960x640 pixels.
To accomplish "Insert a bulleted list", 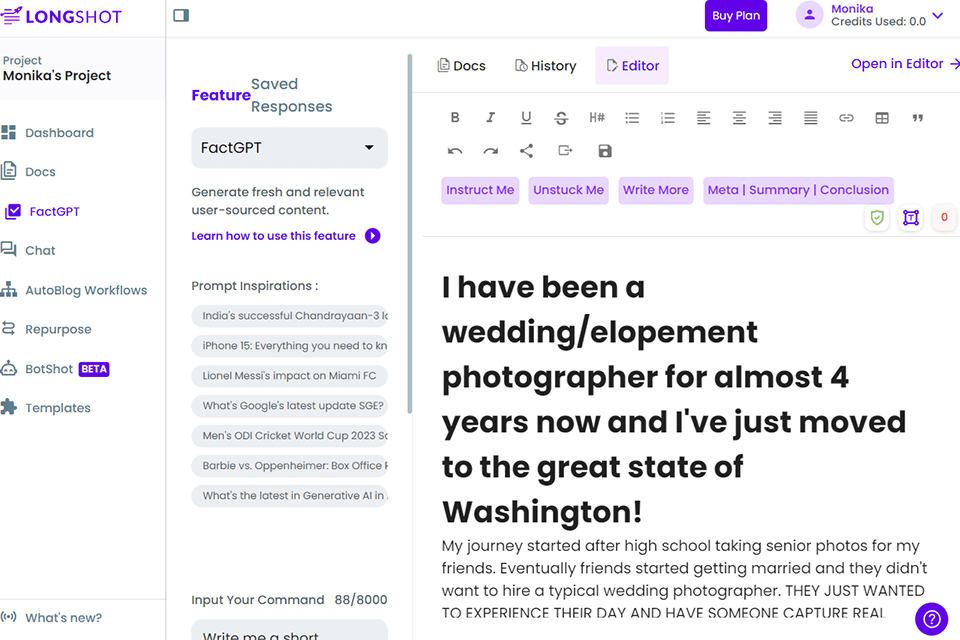I will click(x=632, y=118).
